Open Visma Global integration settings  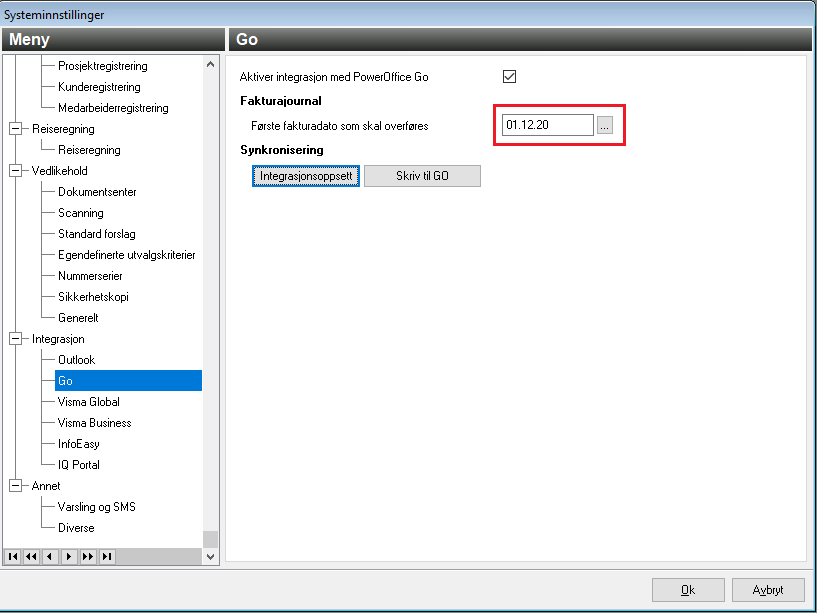(89, 402)
